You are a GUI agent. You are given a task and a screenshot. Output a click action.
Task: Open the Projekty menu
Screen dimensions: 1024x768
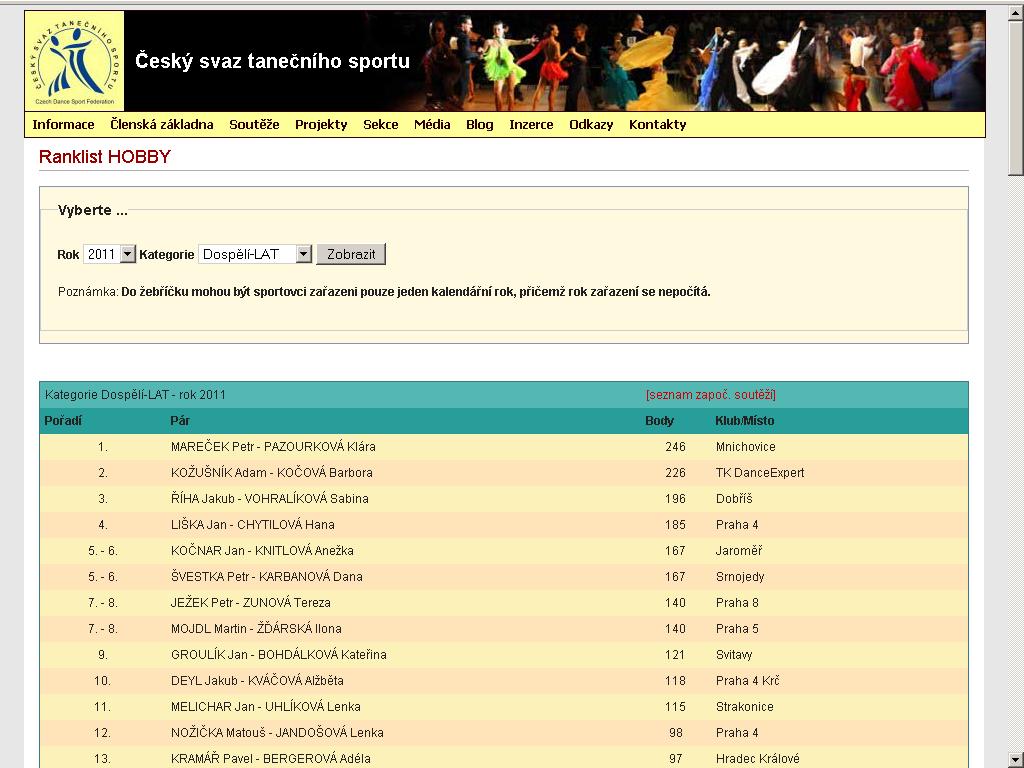pyautogui.click(x=321, y=125)
